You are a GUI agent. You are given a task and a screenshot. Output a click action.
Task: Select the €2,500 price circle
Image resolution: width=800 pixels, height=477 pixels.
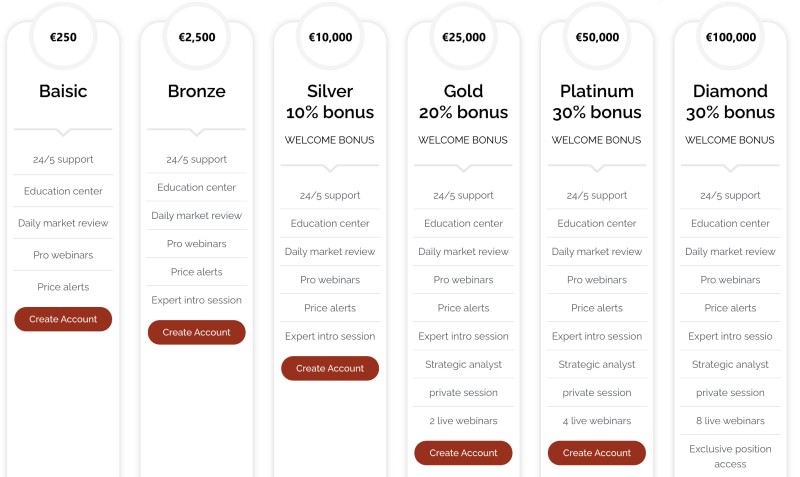(x=197, y=37)
